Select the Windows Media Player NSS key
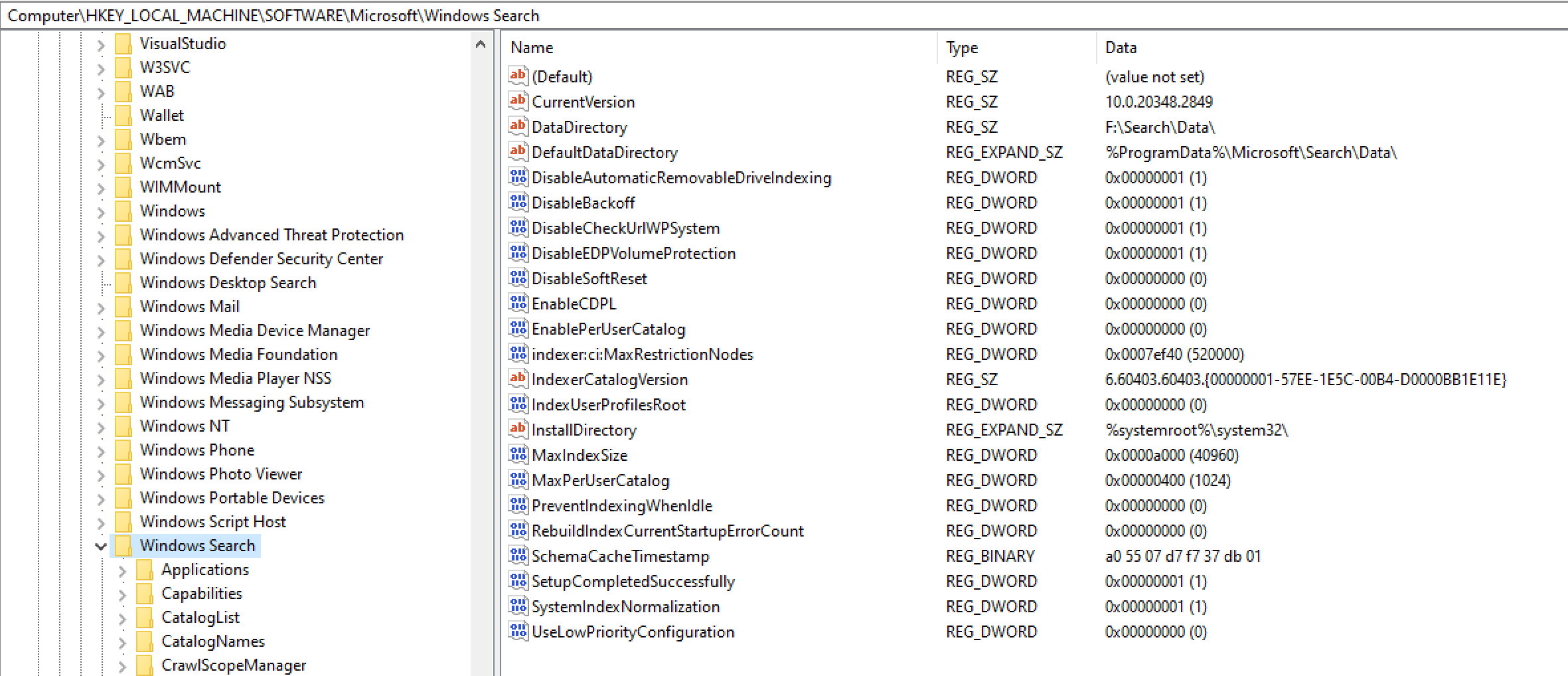 tap(236, 378)
